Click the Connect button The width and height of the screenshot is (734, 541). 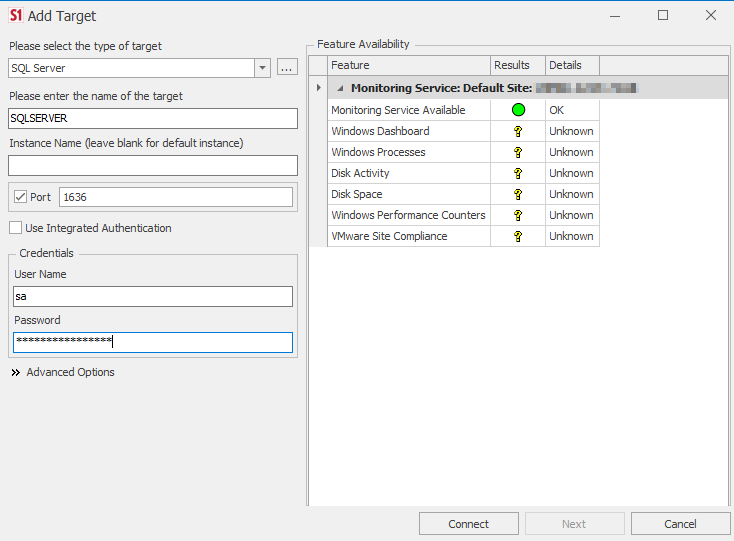pyautogui.click(x=469, y=524)
